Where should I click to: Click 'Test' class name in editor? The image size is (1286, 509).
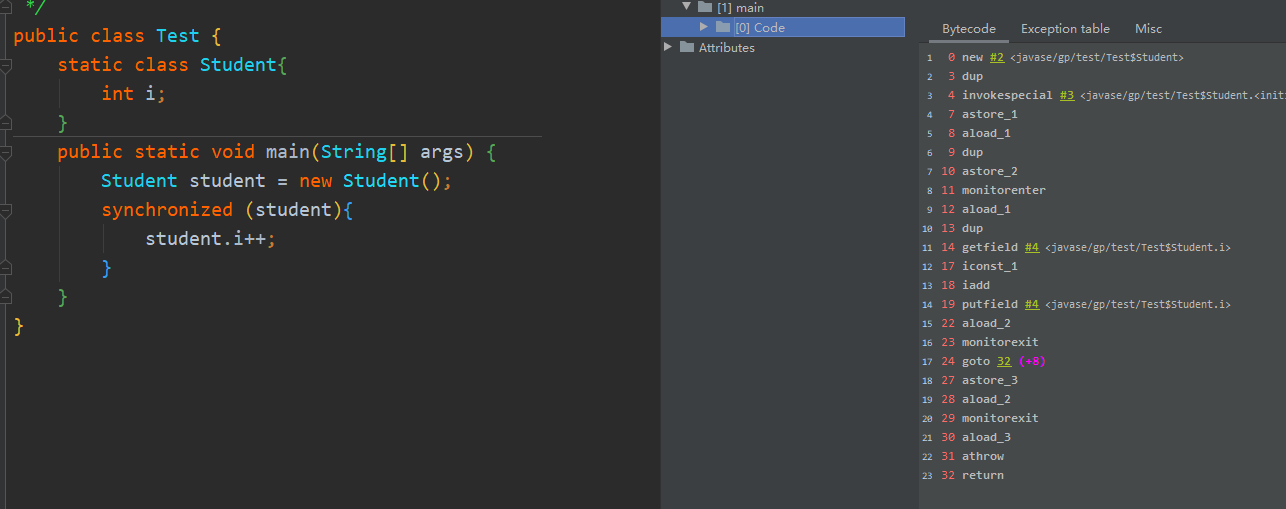(178, 36)
